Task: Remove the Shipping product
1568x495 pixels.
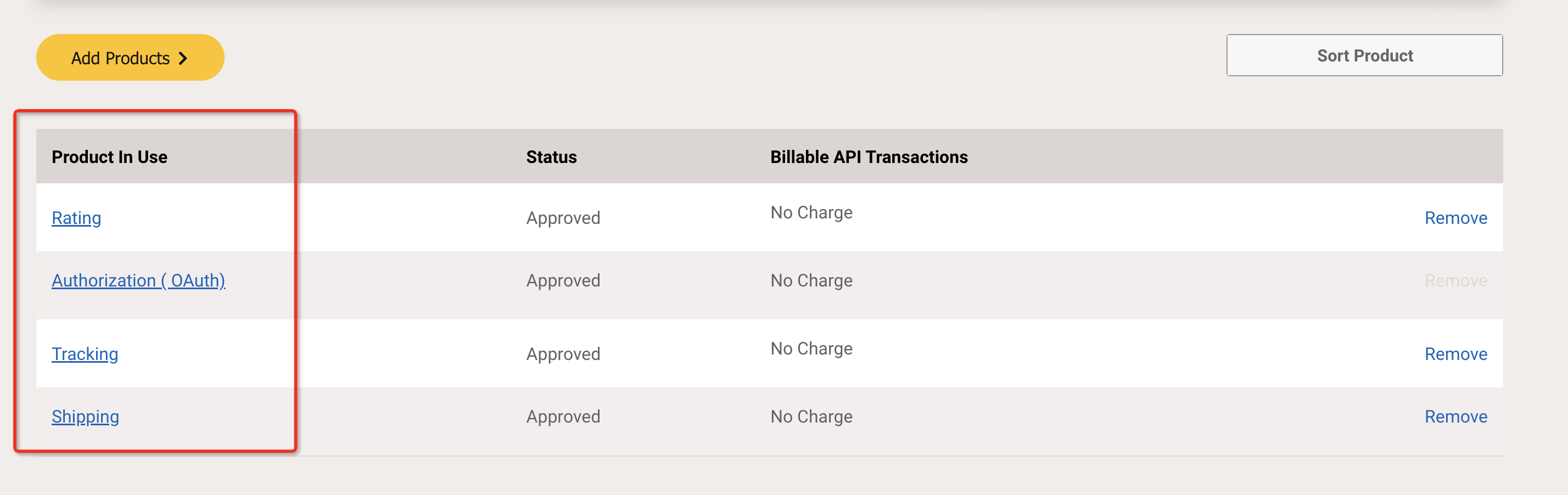Action: coord(1455,417)
